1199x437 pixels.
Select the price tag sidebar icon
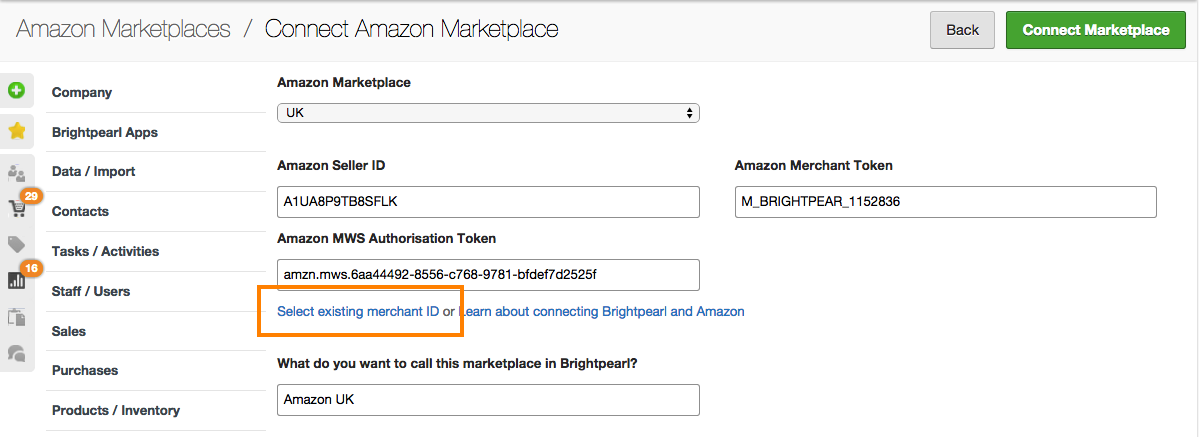(16, 244)
